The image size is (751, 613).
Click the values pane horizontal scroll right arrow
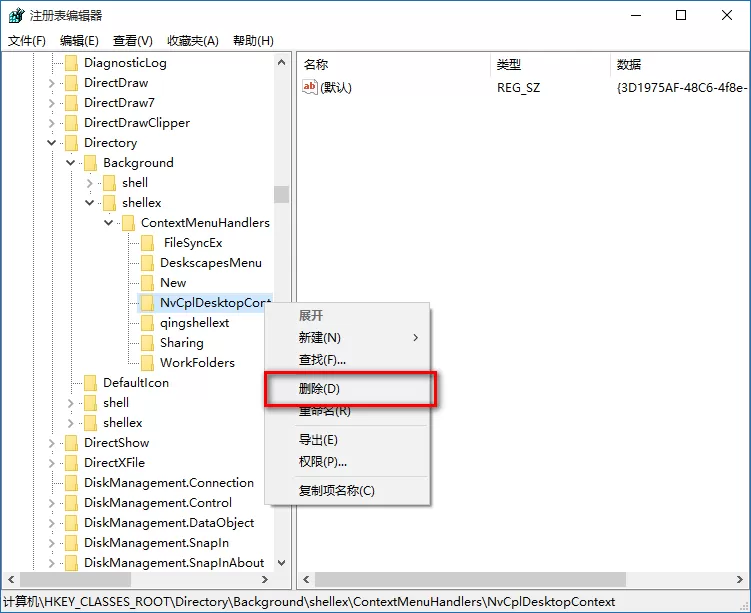coord(740,579)
